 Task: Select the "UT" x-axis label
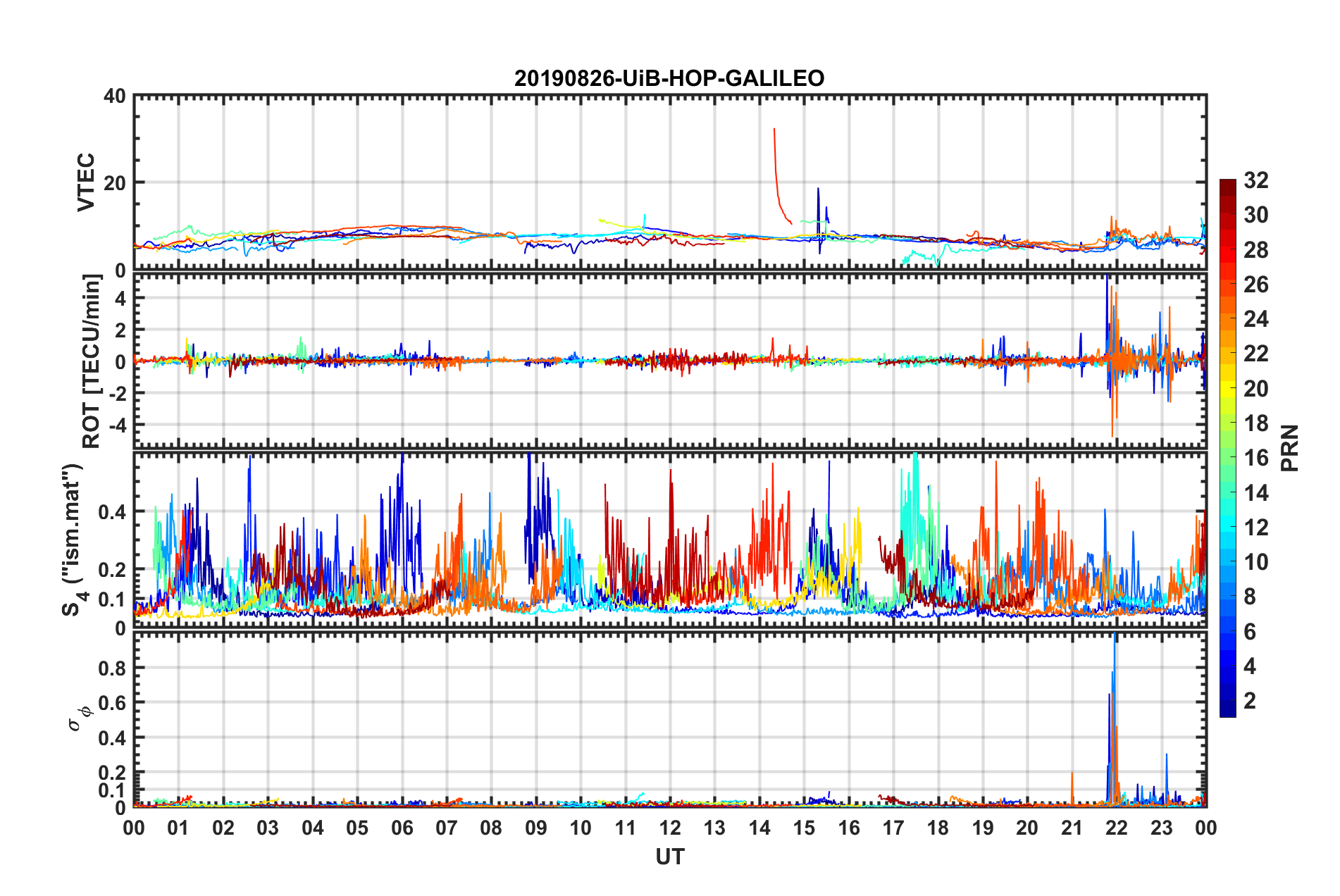[670, 857]
